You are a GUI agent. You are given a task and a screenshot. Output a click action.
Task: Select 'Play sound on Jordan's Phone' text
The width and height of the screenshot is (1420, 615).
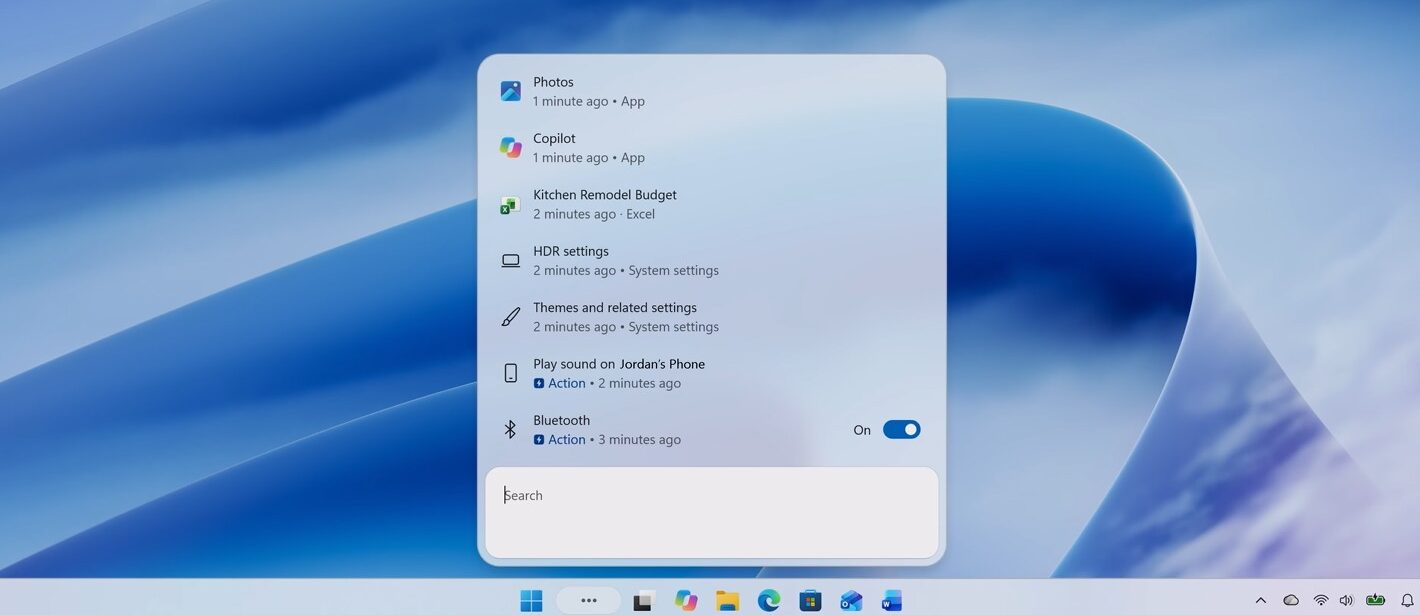pyautogui.click(x=619, y=364)
